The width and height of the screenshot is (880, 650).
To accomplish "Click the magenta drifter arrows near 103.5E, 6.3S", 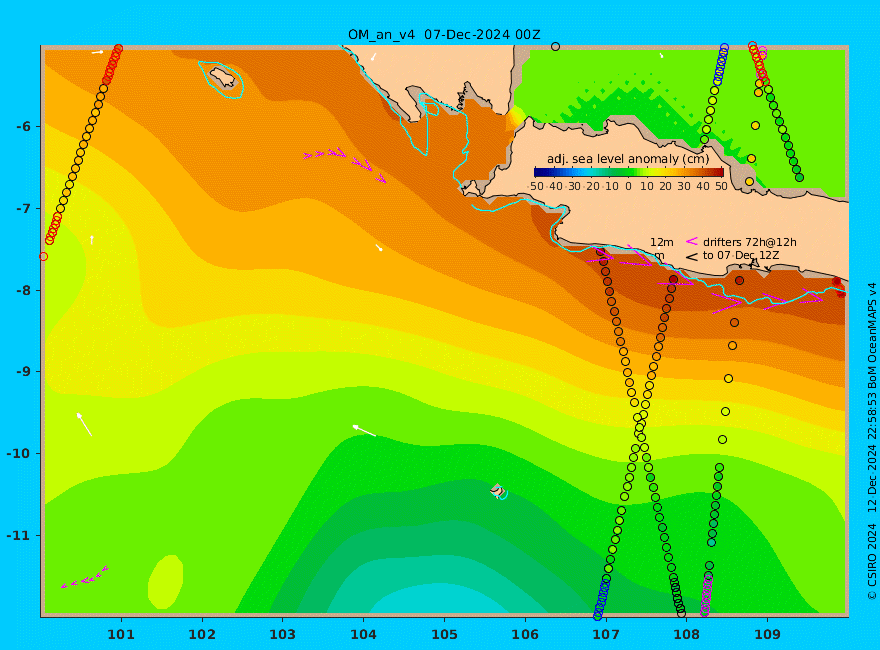I will point(345,163).
